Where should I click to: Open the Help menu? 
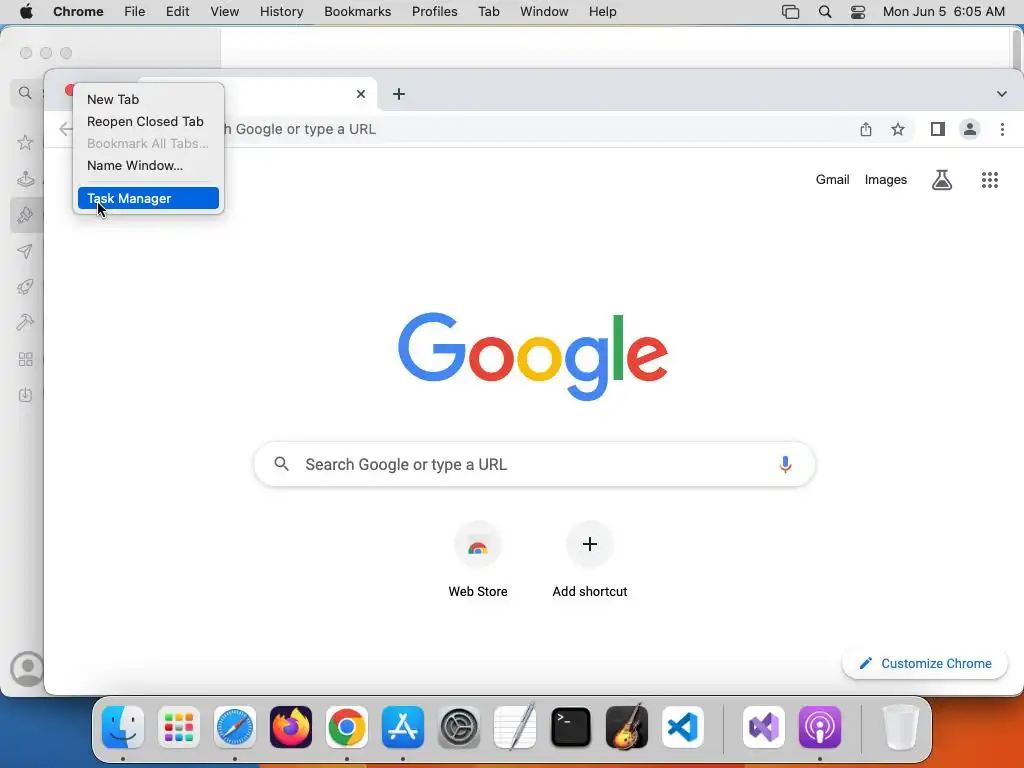coord(602,12)
